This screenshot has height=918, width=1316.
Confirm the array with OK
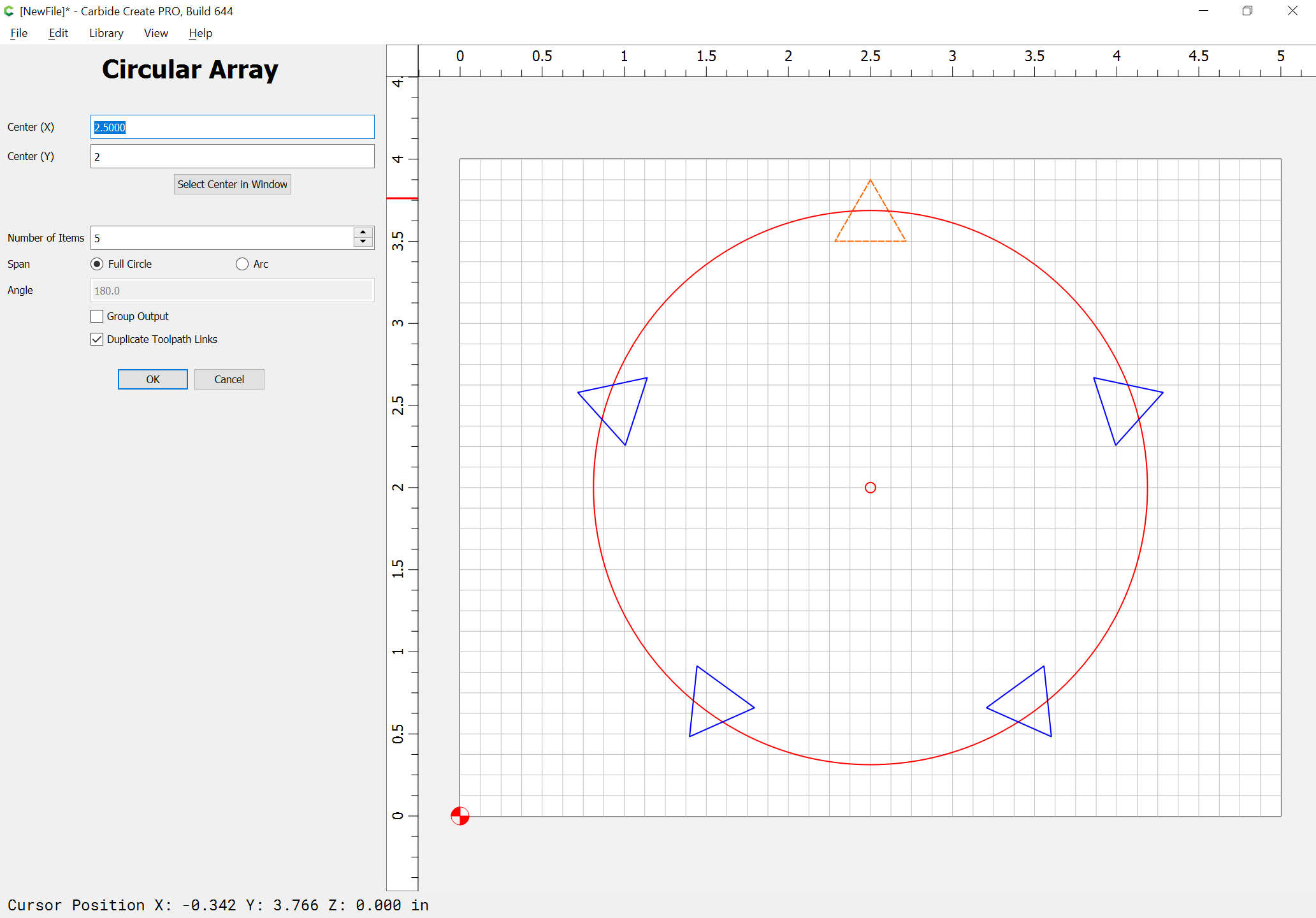[x=153, y=379]
